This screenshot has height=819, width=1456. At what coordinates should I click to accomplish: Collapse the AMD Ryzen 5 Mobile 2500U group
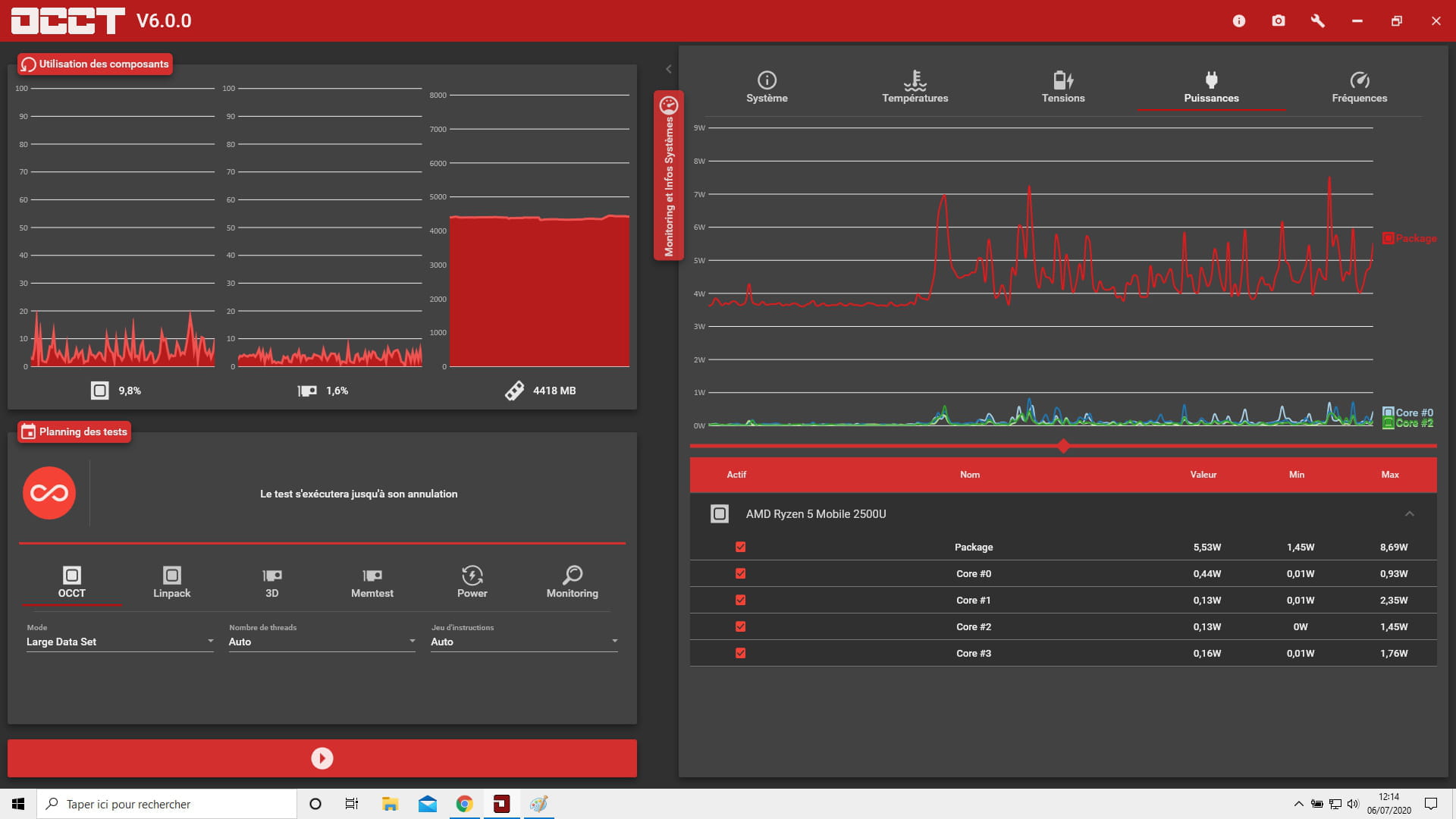point(1410,514)
